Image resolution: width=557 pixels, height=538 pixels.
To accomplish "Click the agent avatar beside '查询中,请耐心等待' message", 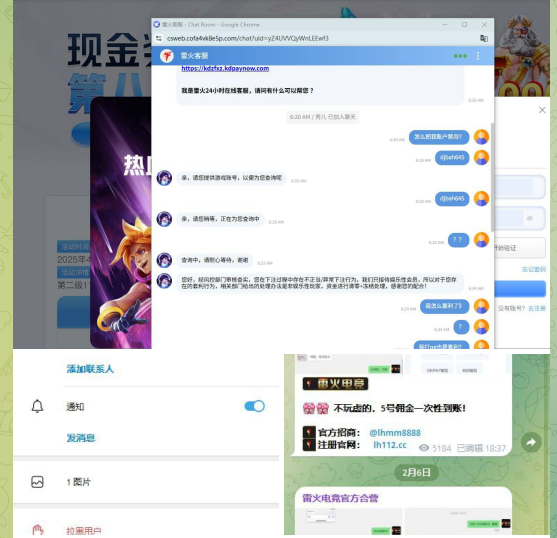I will point(164,260).
